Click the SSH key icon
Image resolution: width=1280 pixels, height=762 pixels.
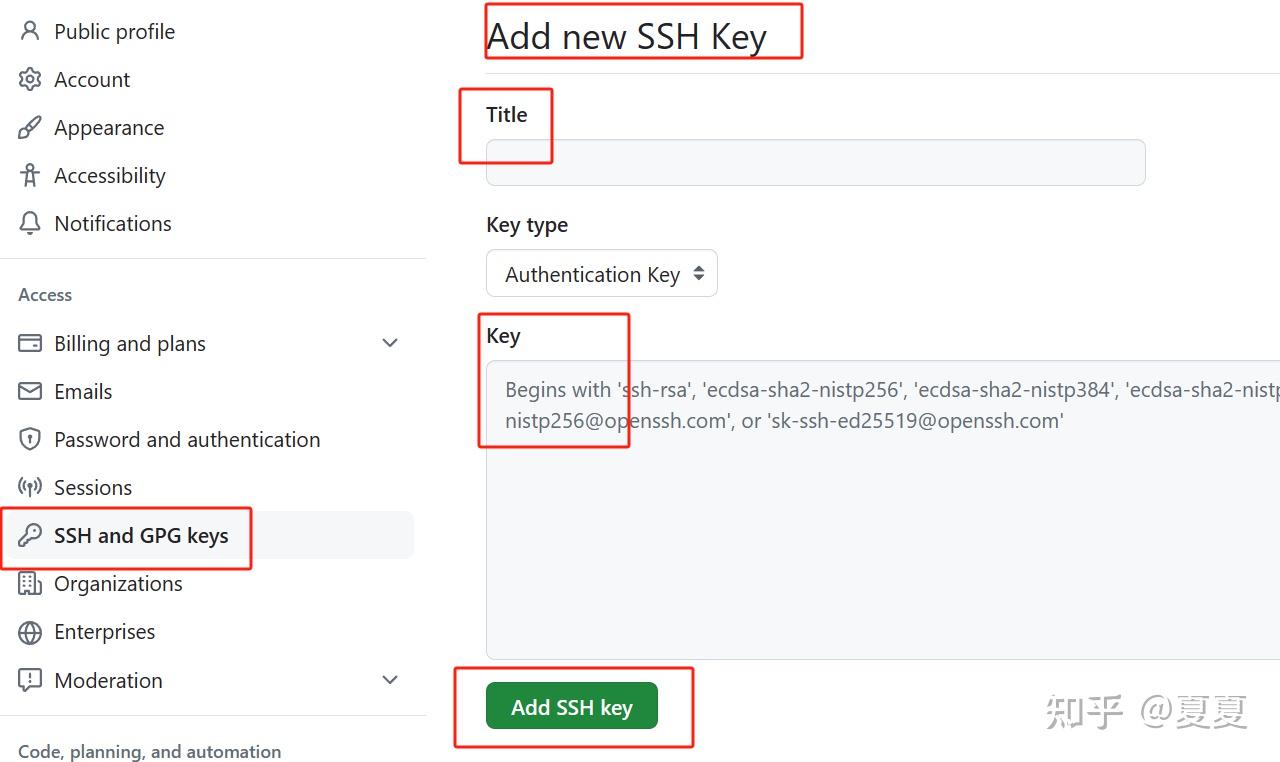click(30, 535)
